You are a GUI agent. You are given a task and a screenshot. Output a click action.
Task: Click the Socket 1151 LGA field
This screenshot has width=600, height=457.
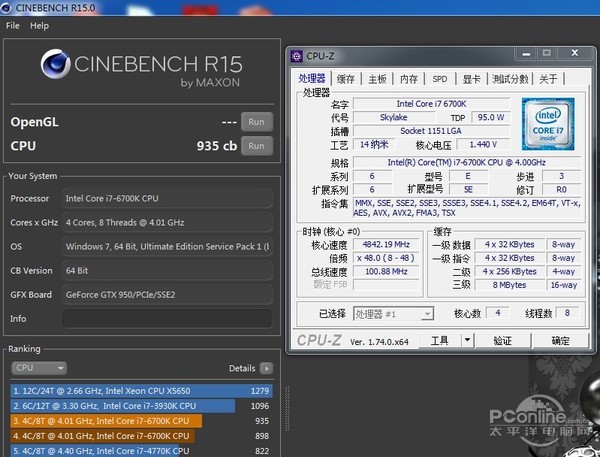pyautogui.click(x=431, y=131)
